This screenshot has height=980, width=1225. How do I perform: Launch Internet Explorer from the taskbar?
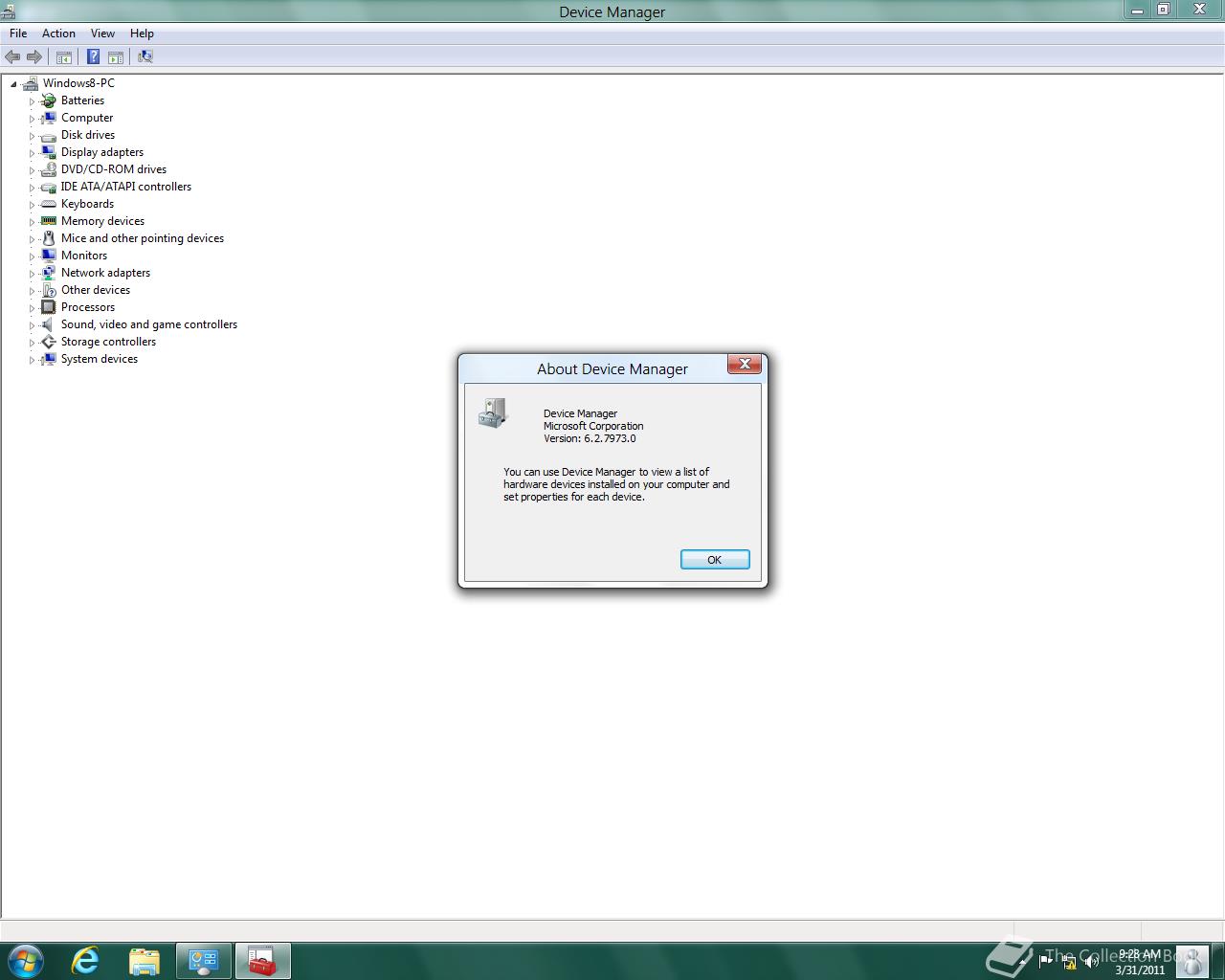click(86, 960)
